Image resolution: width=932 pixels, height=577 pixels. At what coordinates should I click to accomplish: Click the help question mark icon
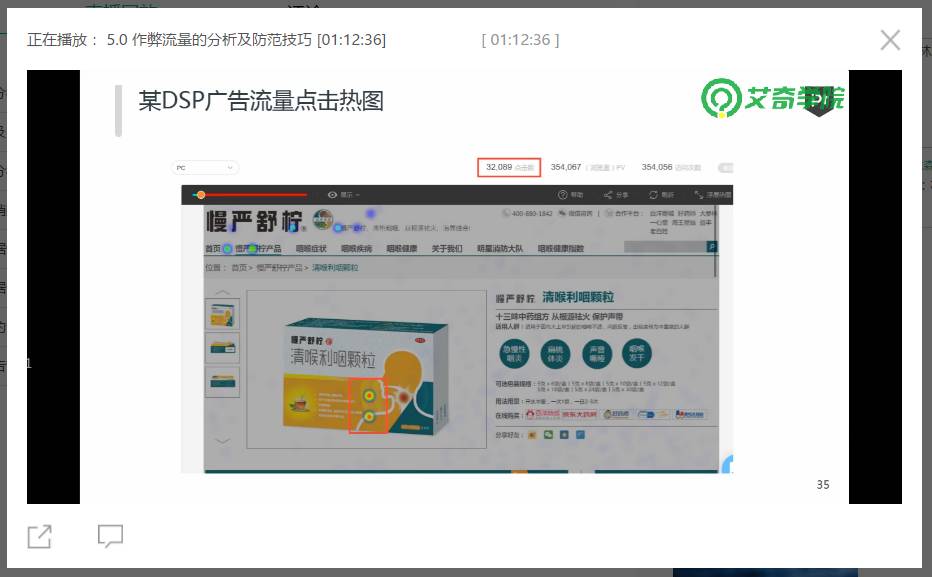tap(562, 194)
